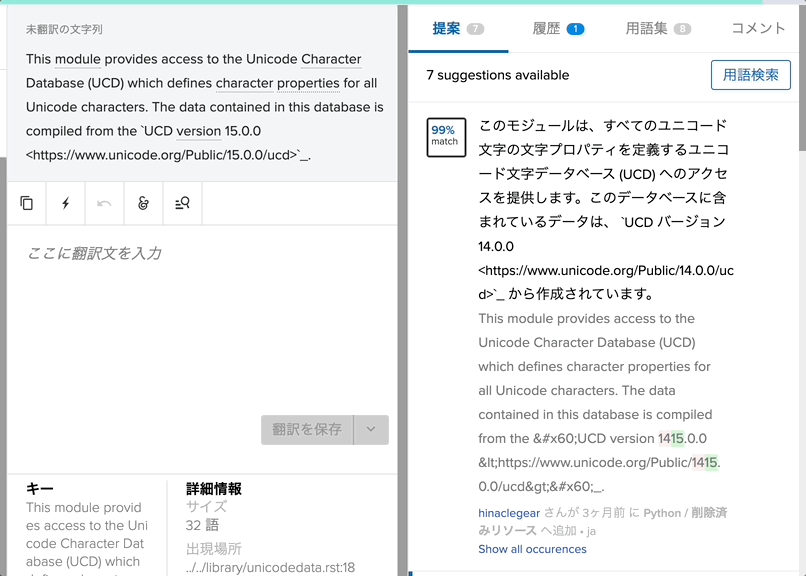Click the translation text input area

tap(202, 320)
